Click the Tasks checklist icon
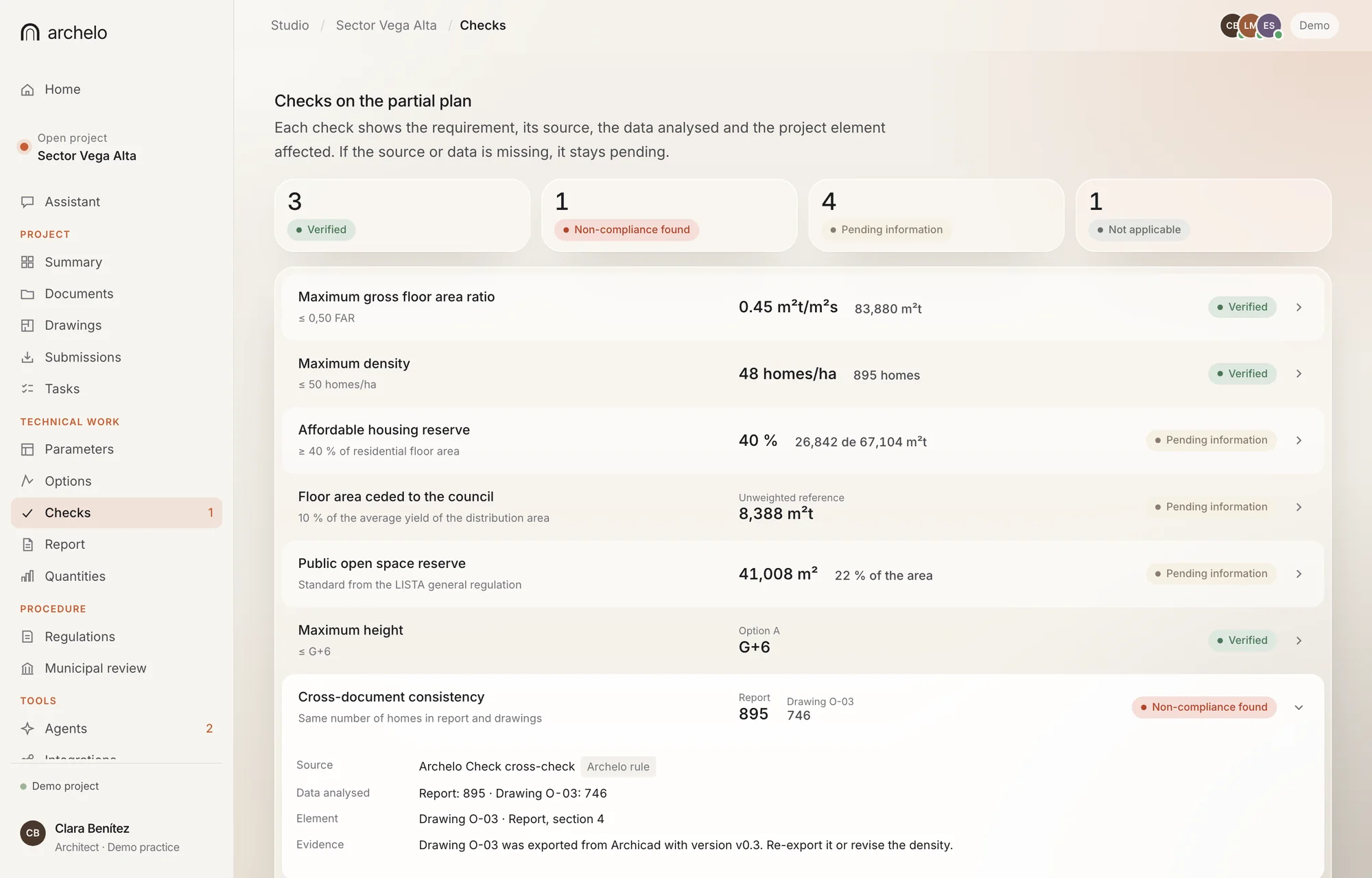 [x=27, y=389]
